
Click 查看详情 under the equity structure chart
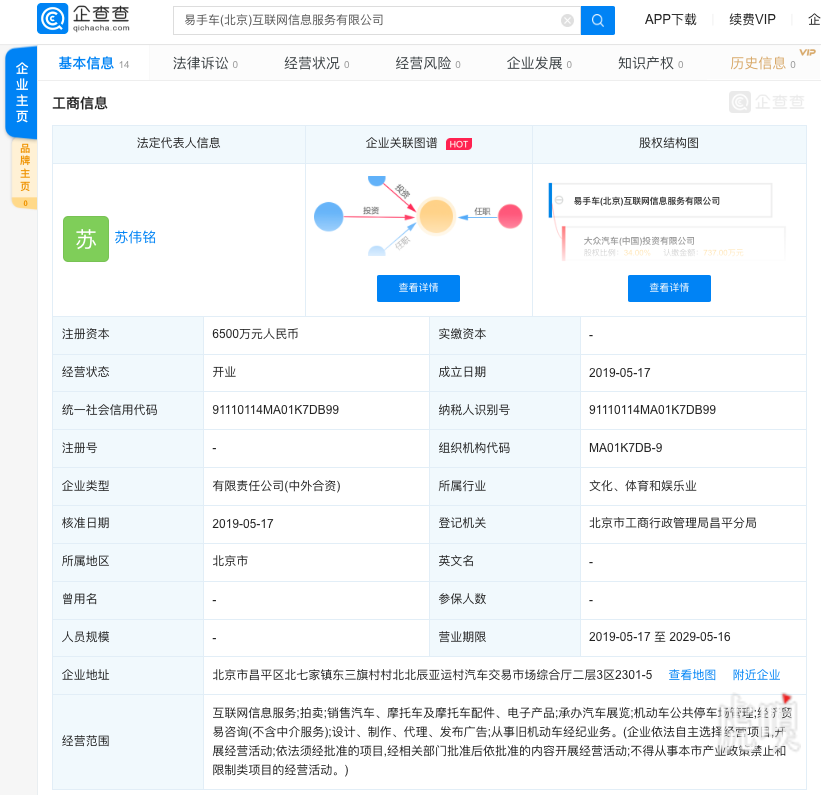(669, 288)
